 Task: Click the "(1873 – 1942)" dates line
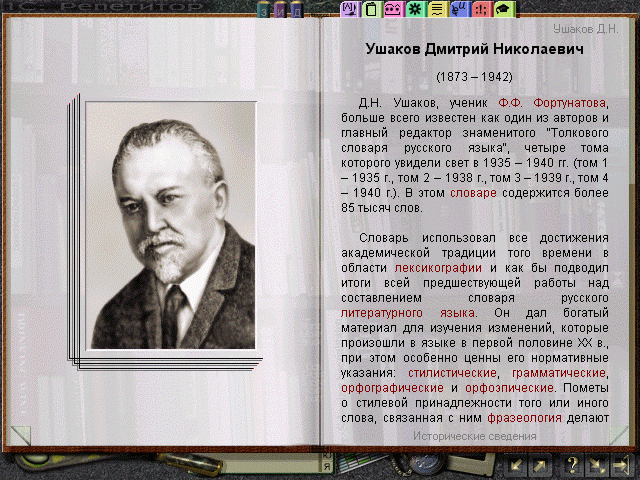click(x=474, y=77)
